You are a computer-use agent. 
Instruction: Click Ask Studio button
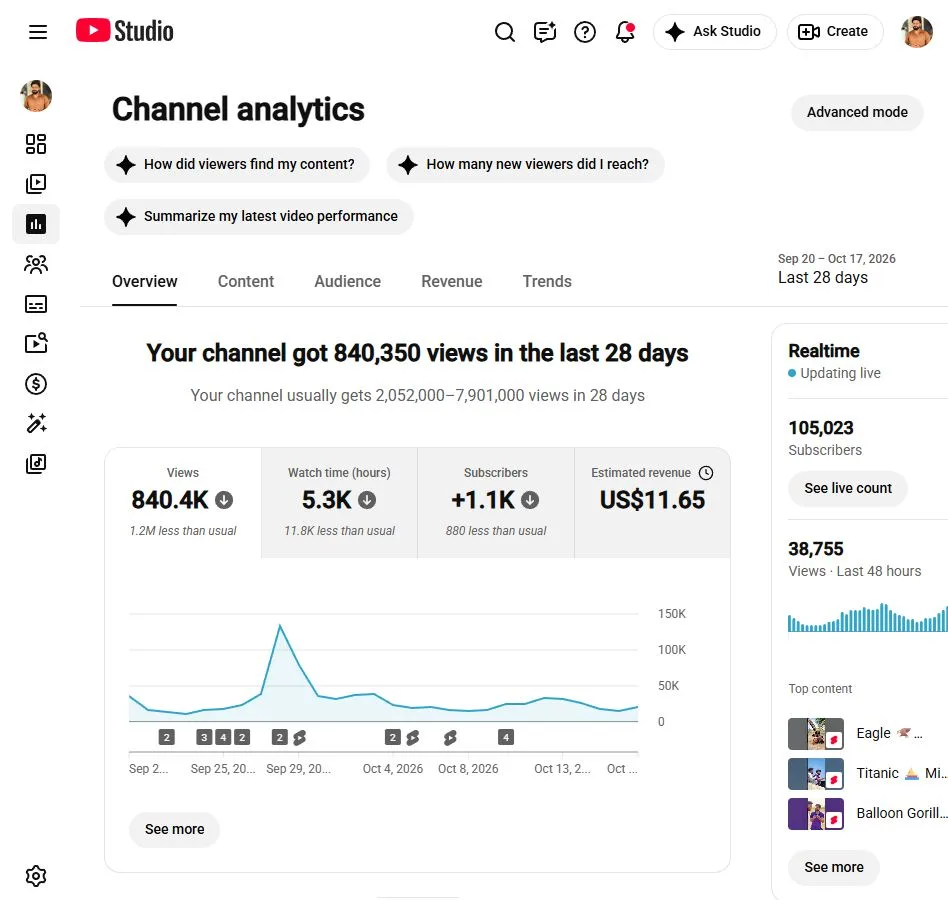click(715, 31)
